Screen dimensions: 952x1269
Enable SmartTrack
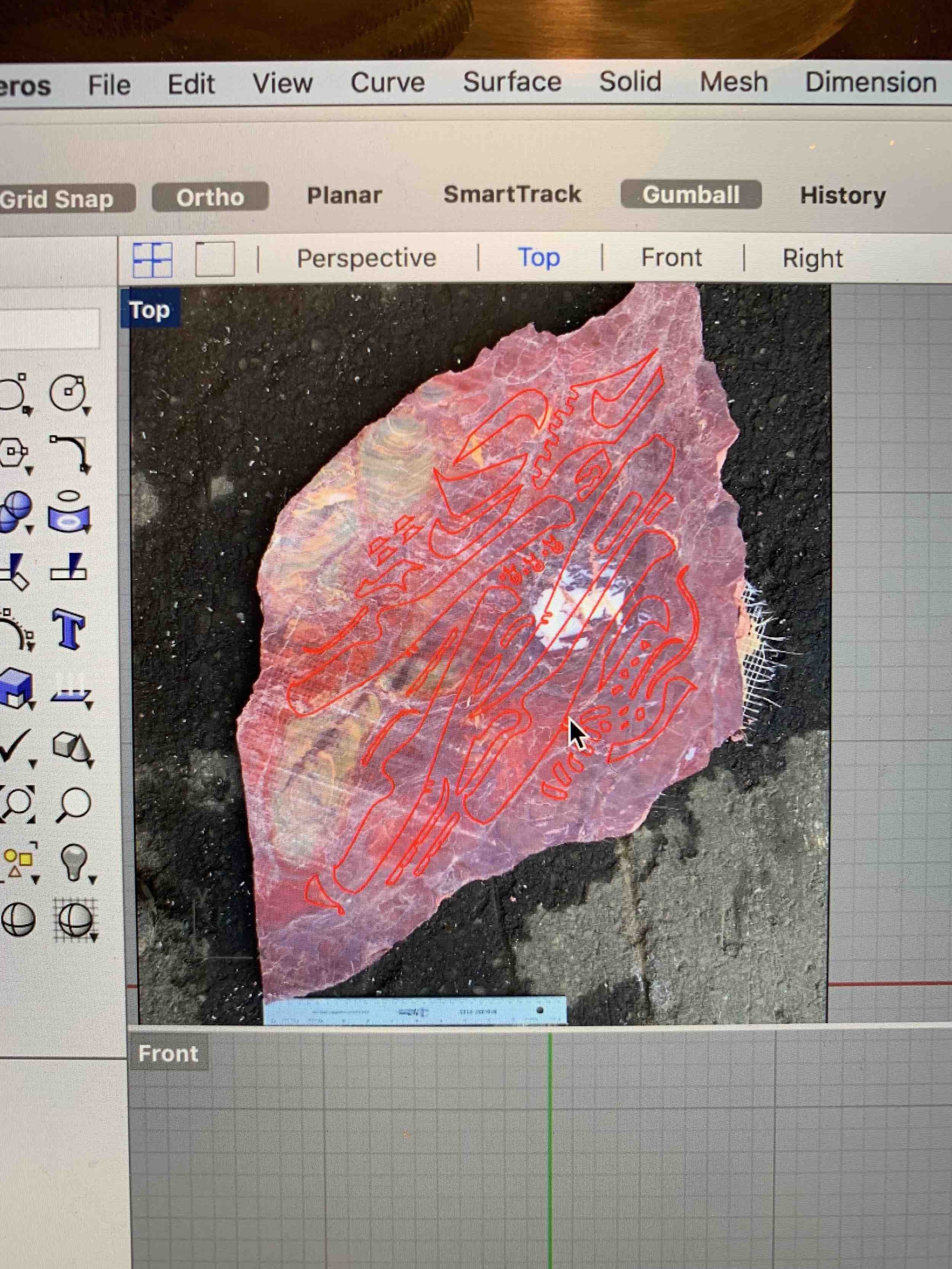tap(513, 194)
